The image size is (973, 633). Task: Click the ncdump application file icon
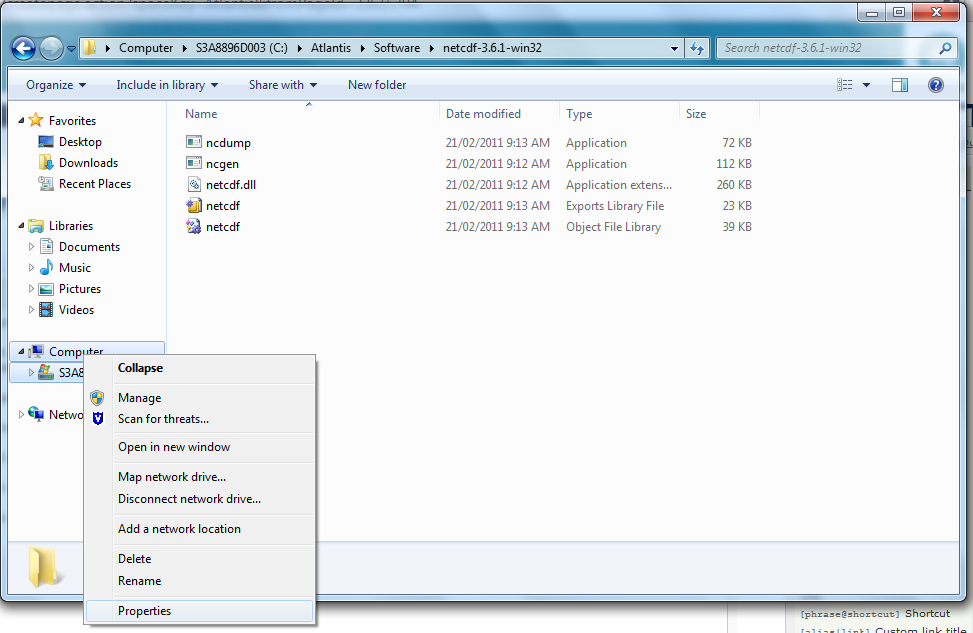[x=194, y=143]
